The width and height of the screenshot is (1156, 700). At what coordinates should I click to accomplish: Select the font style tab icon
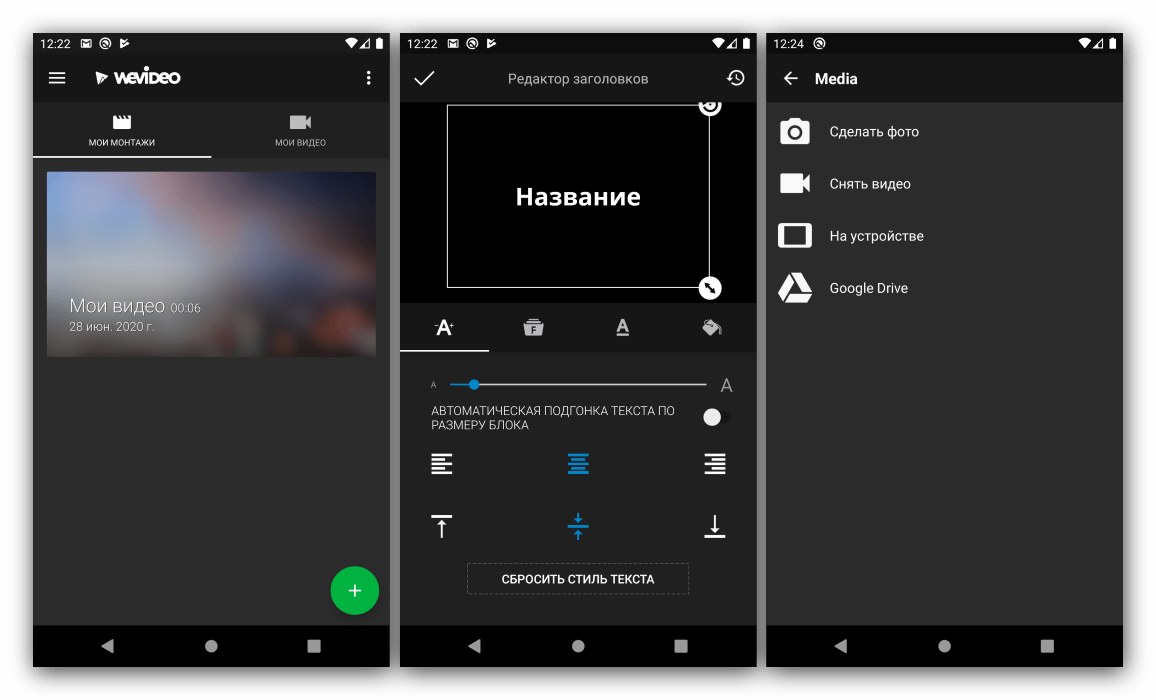pos(533,327)
